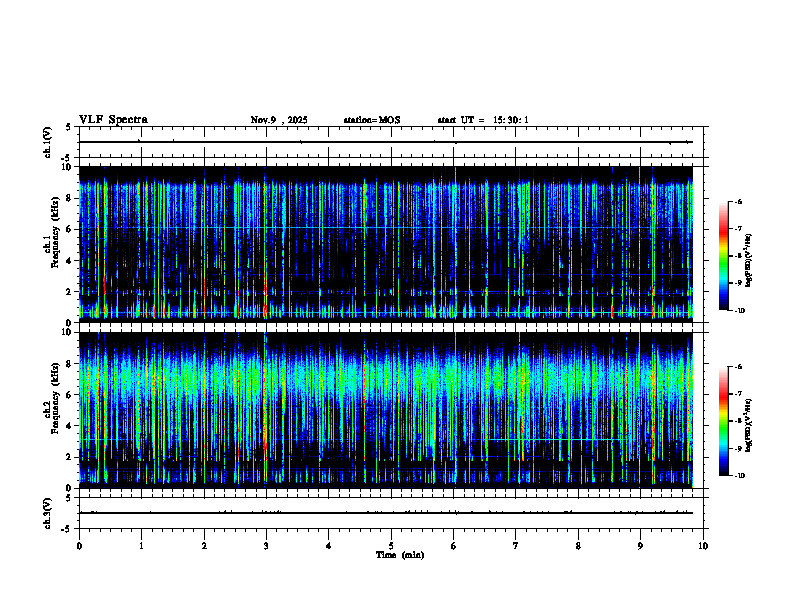792x612 pixels.
Task: Click time axis tick label "8"
Action: 578,546
